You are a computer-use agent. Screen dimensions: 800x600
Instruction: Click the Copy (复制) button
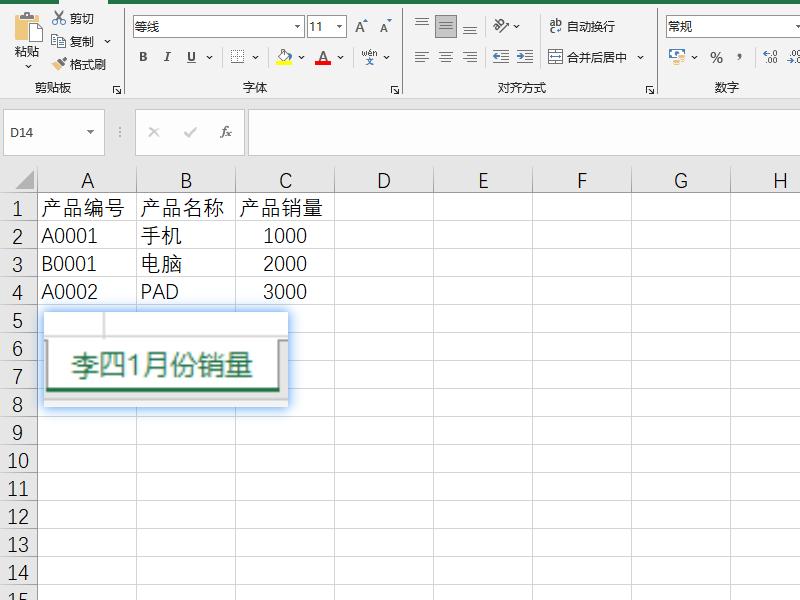tap(73, 42)
